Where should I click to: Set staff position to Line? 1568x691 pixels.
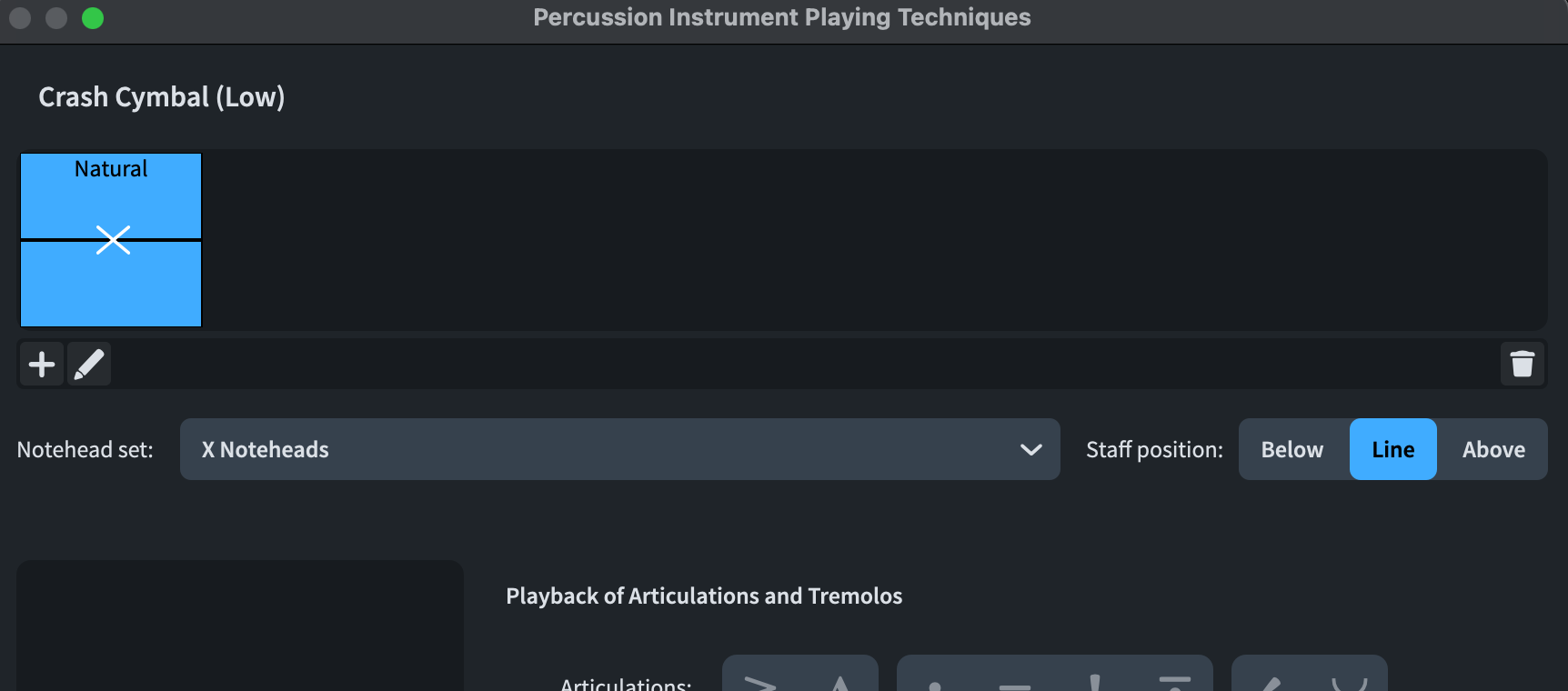pyautogui.click(x=1392, y=449)
